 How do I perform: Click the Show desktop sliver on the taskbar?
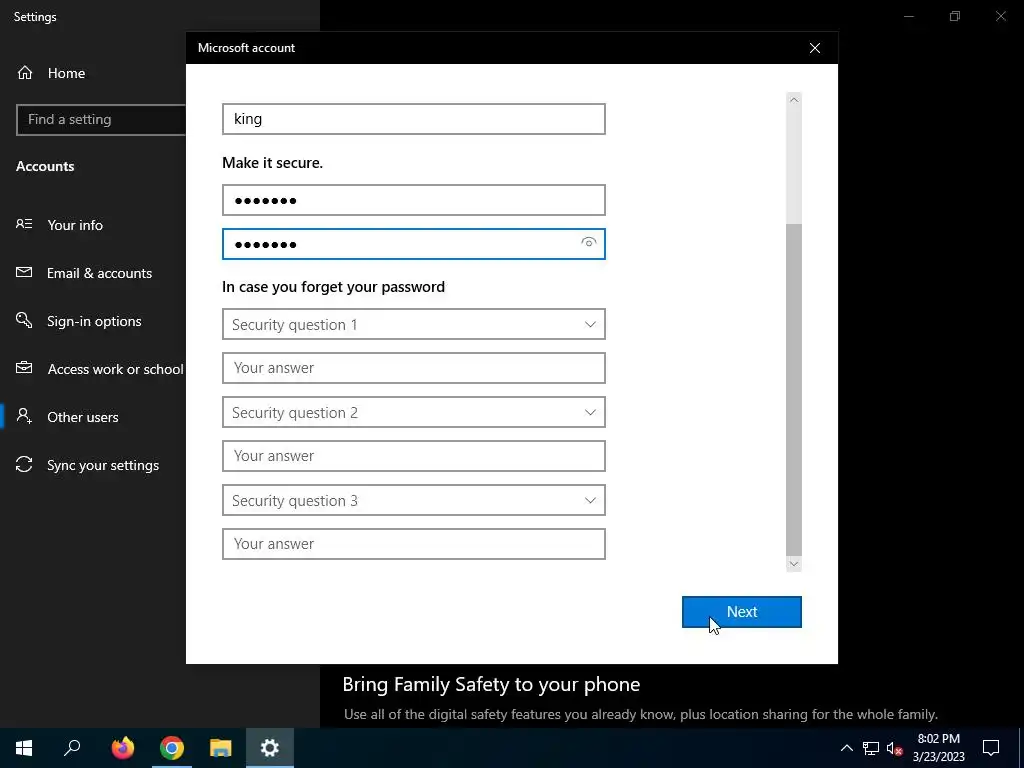[x=1021, y=748]
